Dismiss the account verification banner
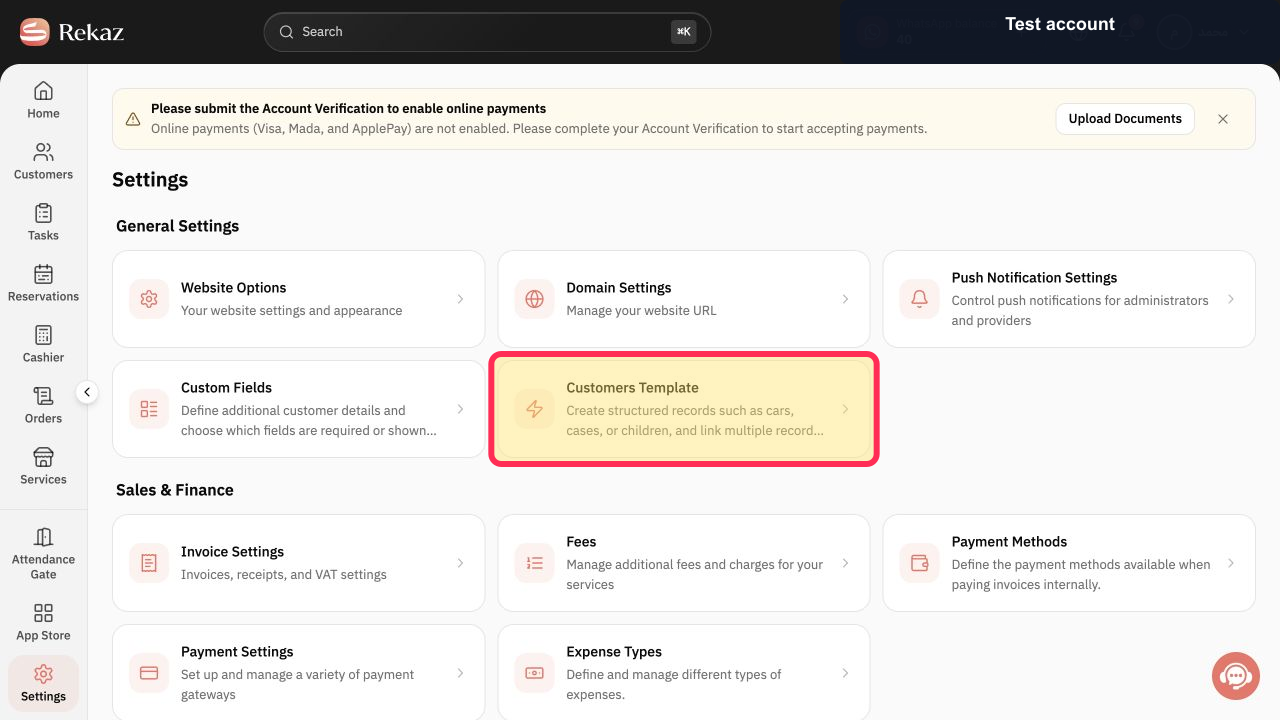The width and height of the screenshot is (1280, 720). coord(1223,119)
